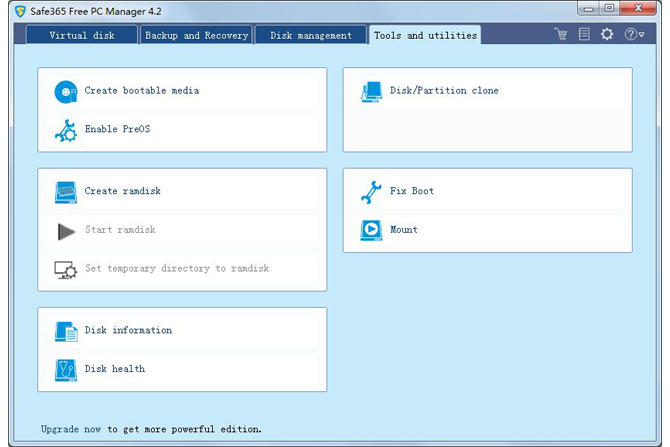Click the Disk/Partition clone icon
Screen dimensions: 670x447
click(x=371, y=91)
